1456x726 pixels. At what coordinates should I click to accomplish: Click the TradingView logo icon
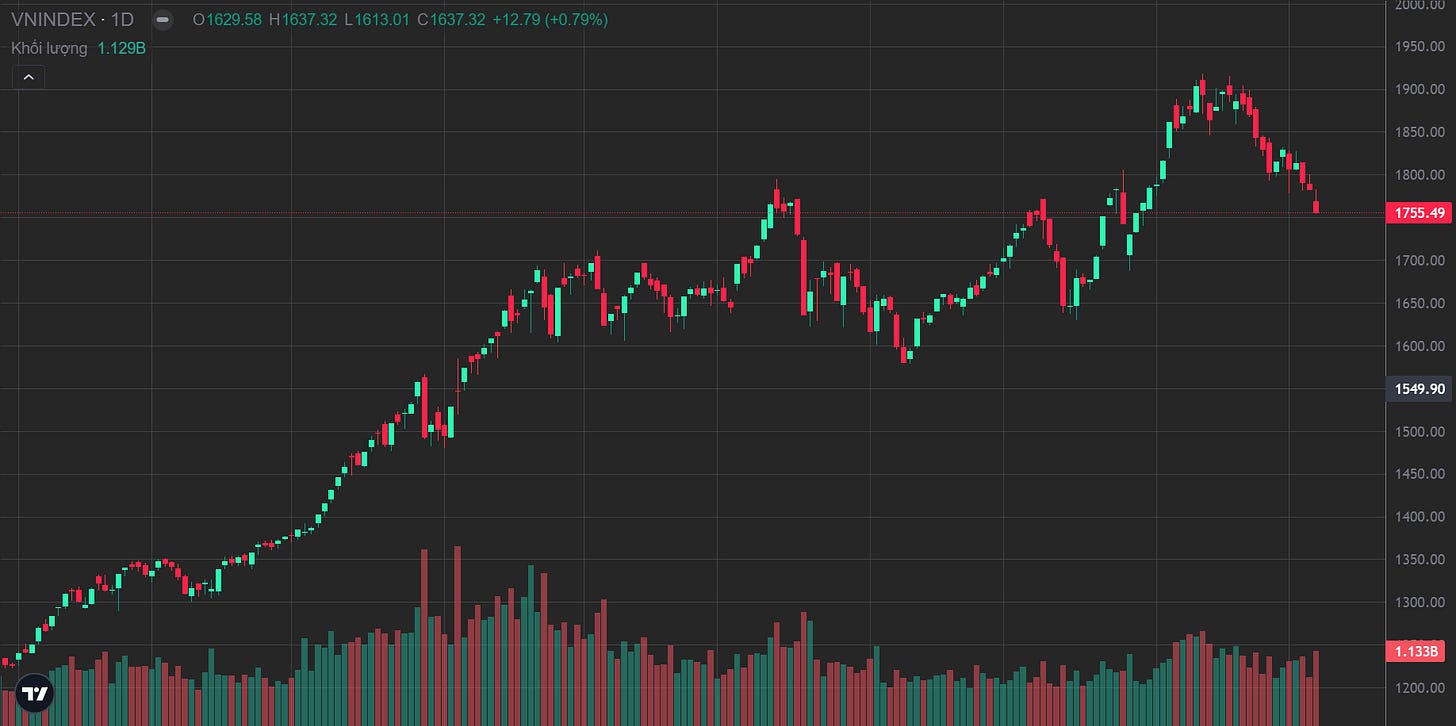pos(35,693)
